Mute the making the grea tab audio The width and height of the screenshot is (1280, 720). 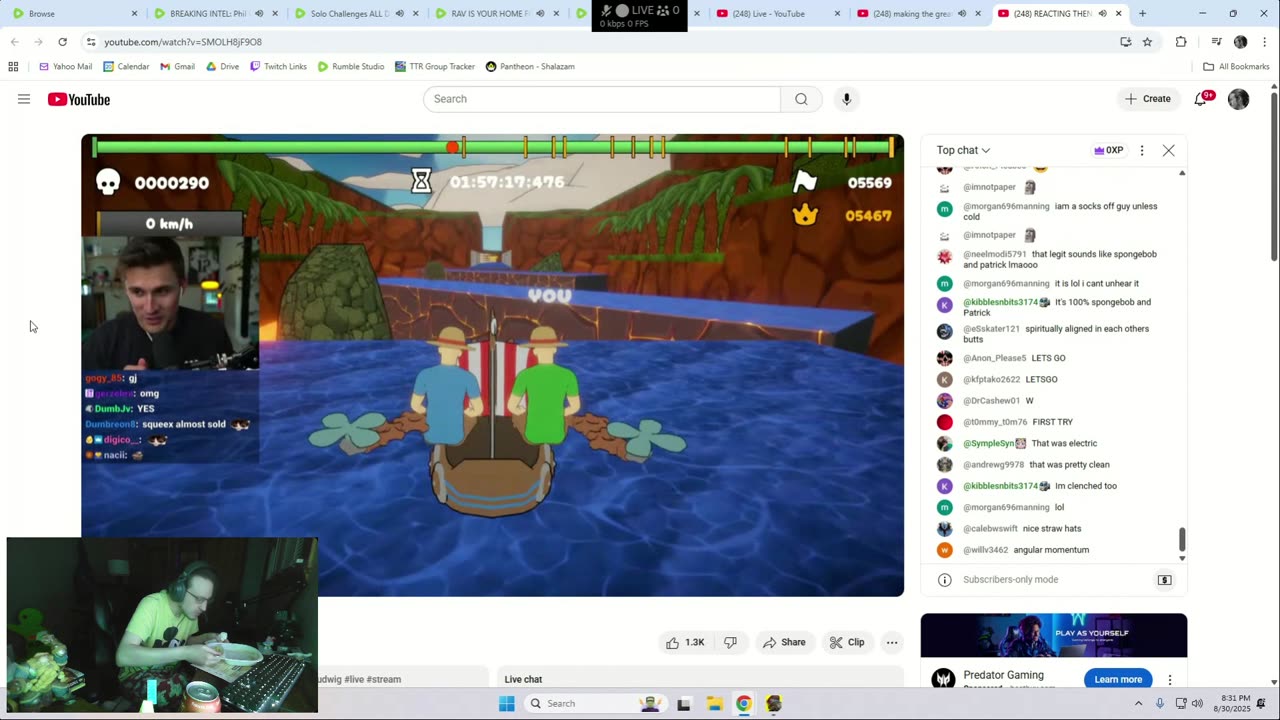(962, 14)
